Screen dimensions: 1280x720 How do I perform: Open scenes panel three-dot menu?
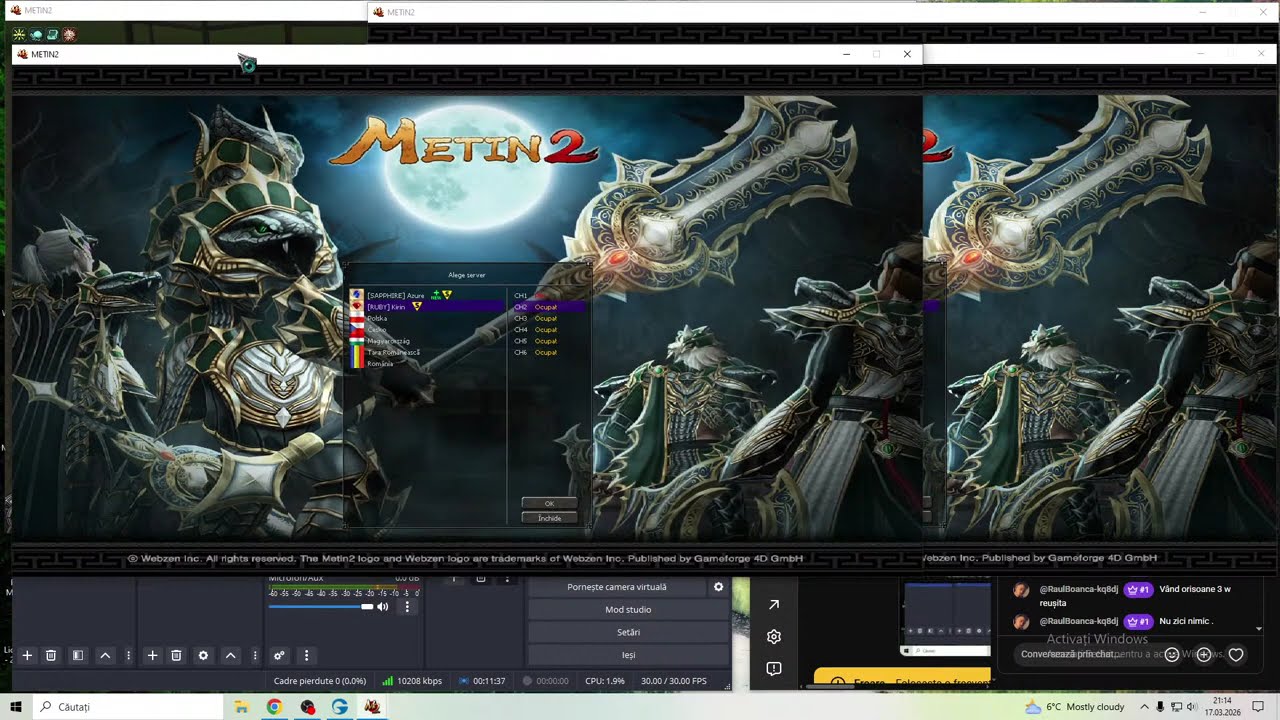[x=128, y=656]
